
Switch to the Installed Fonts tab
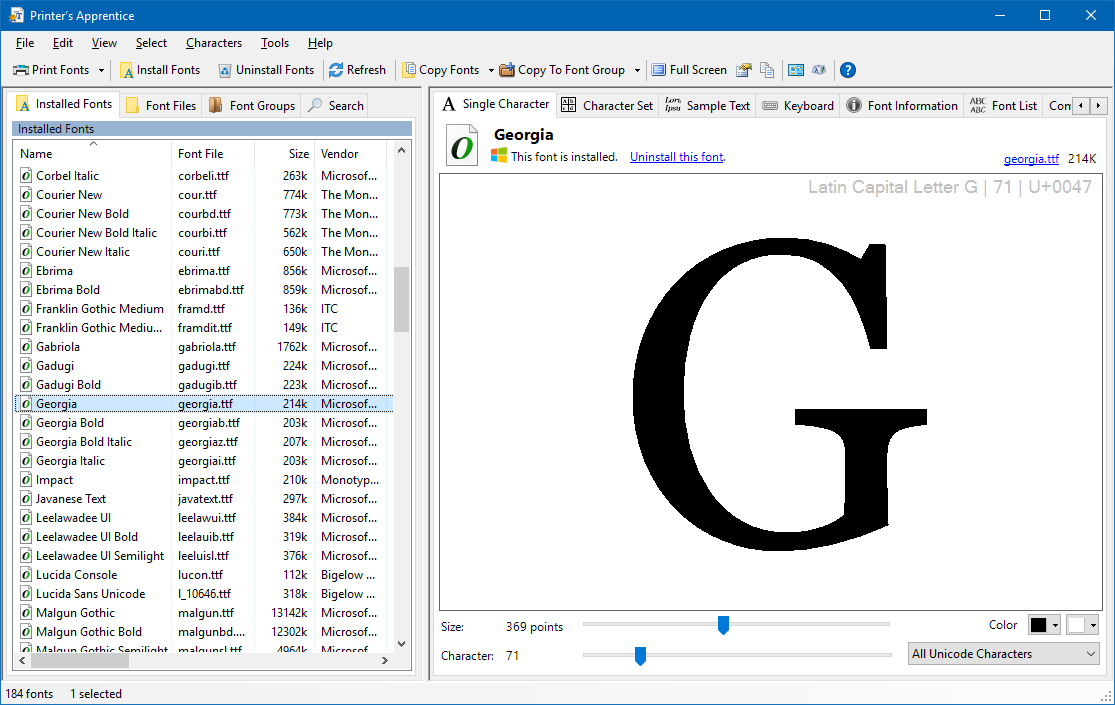point(64,104)
